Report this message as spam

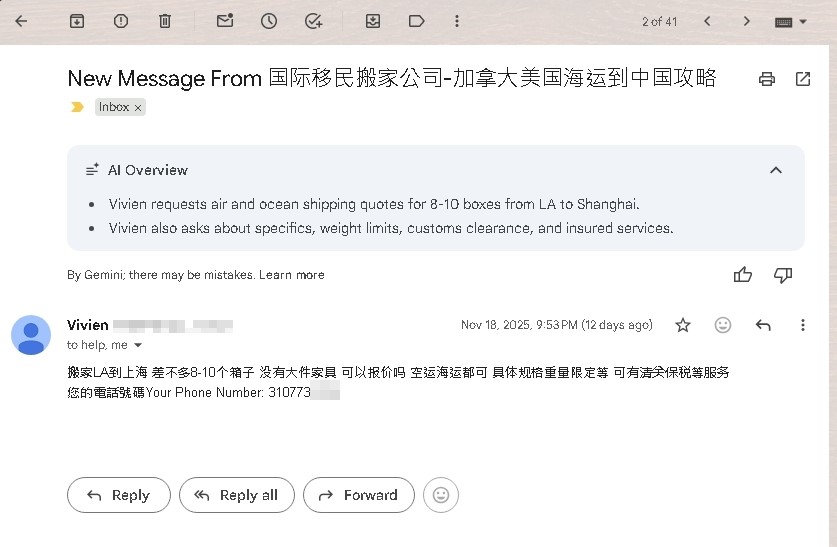click(x=121, y=21)
